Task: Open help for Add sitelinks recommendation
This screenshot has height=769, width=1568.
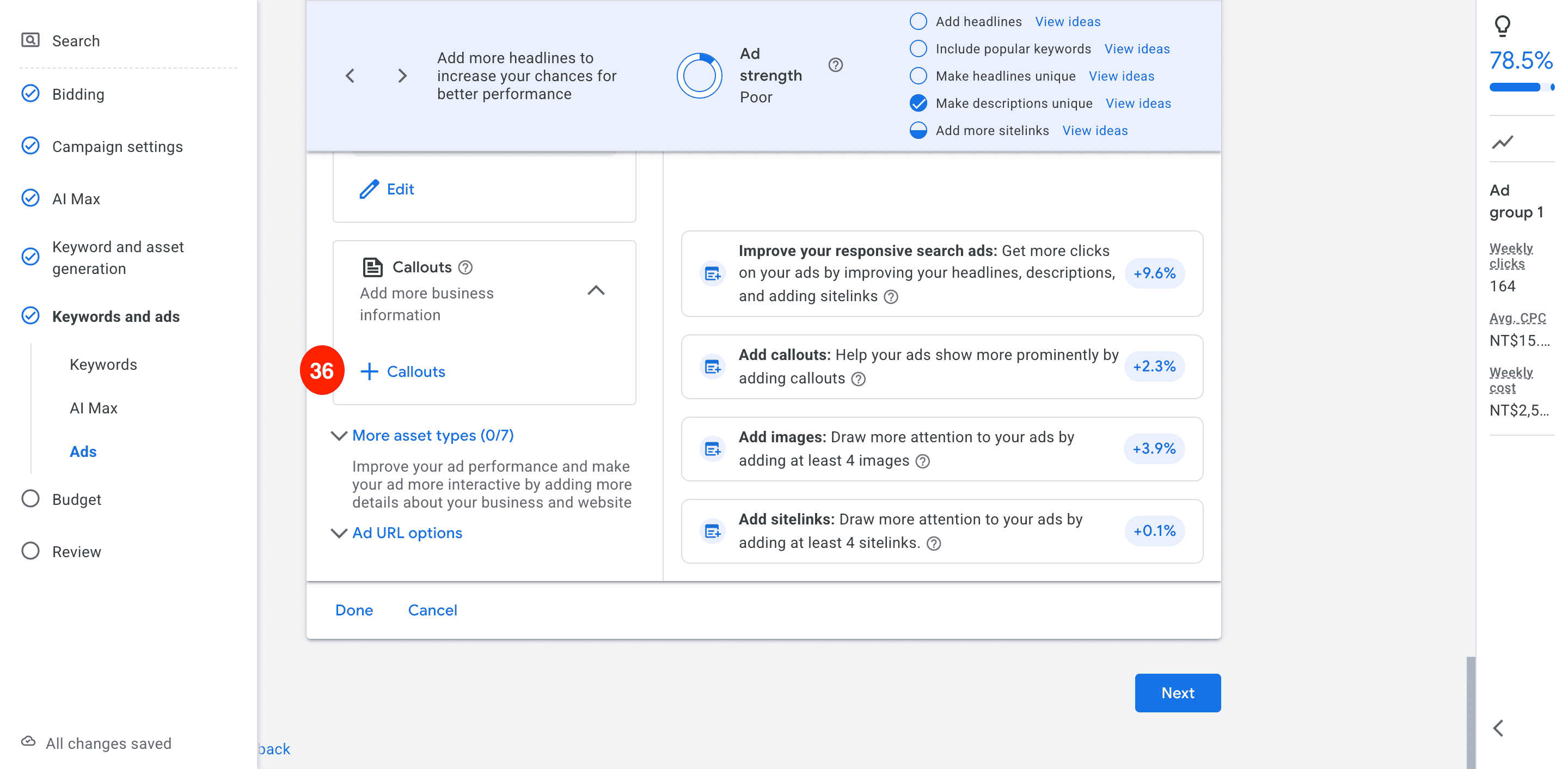Action: tap(934, 544)
